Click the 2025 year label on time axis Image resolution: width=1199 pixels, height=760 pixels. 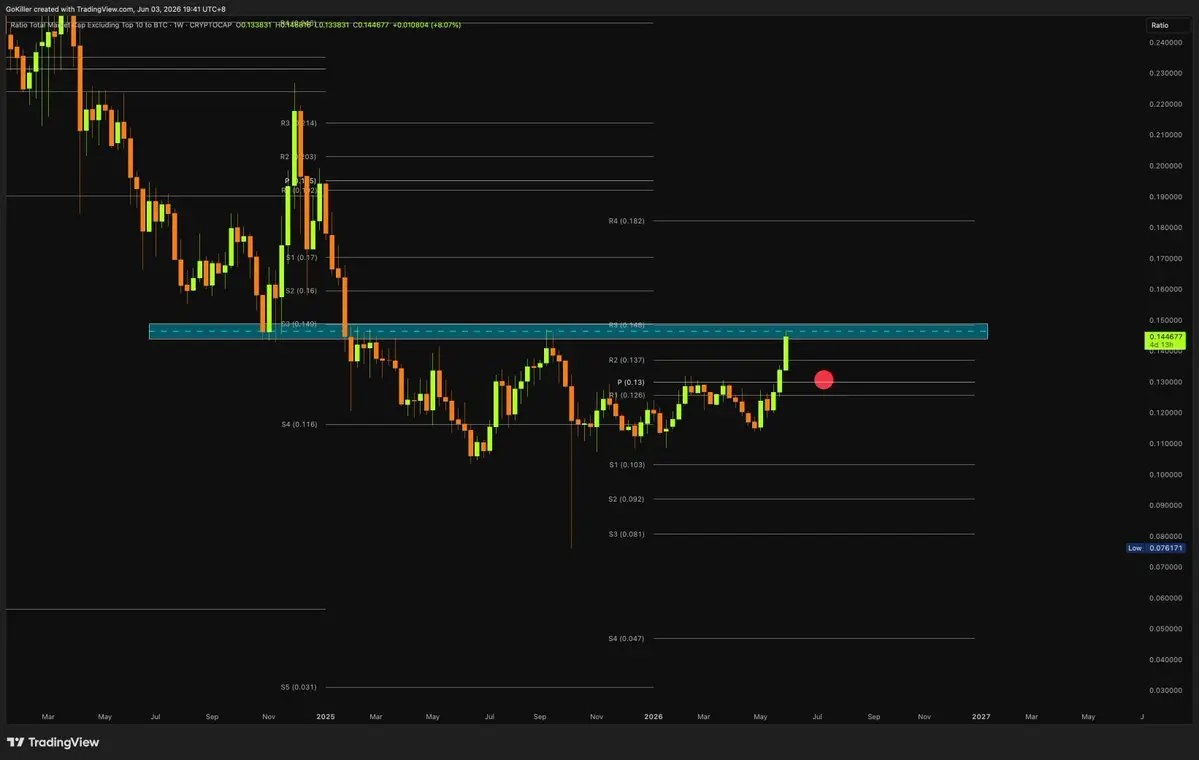point(326,717)
